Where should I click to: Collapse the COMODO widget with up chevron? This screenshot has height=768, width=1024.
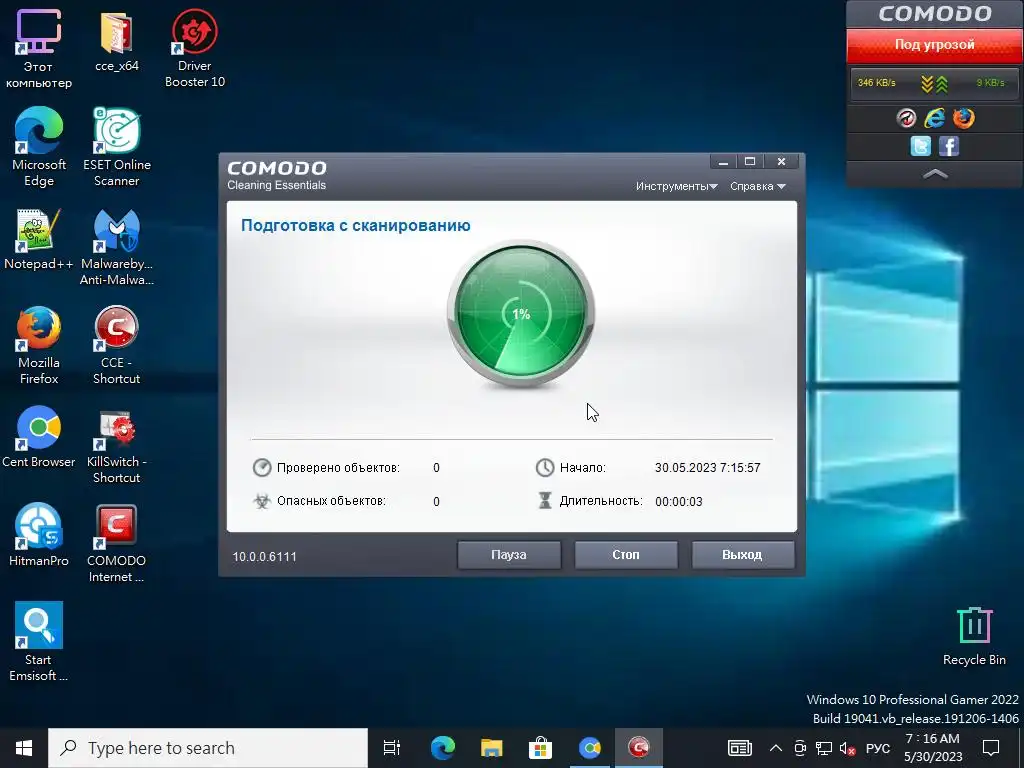coord(935,174)
